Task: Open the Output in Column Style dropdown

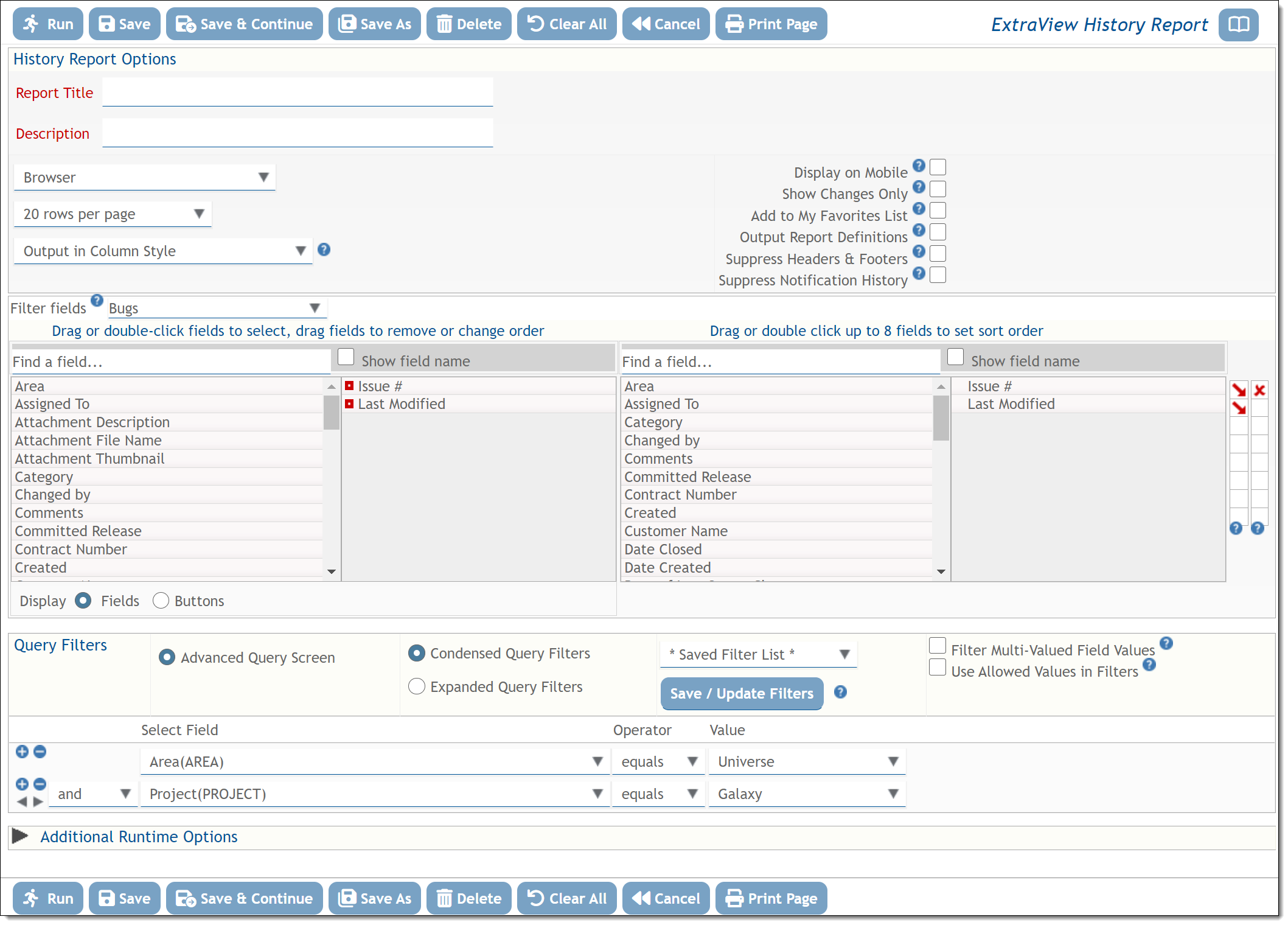Action: tap(163, 251)
